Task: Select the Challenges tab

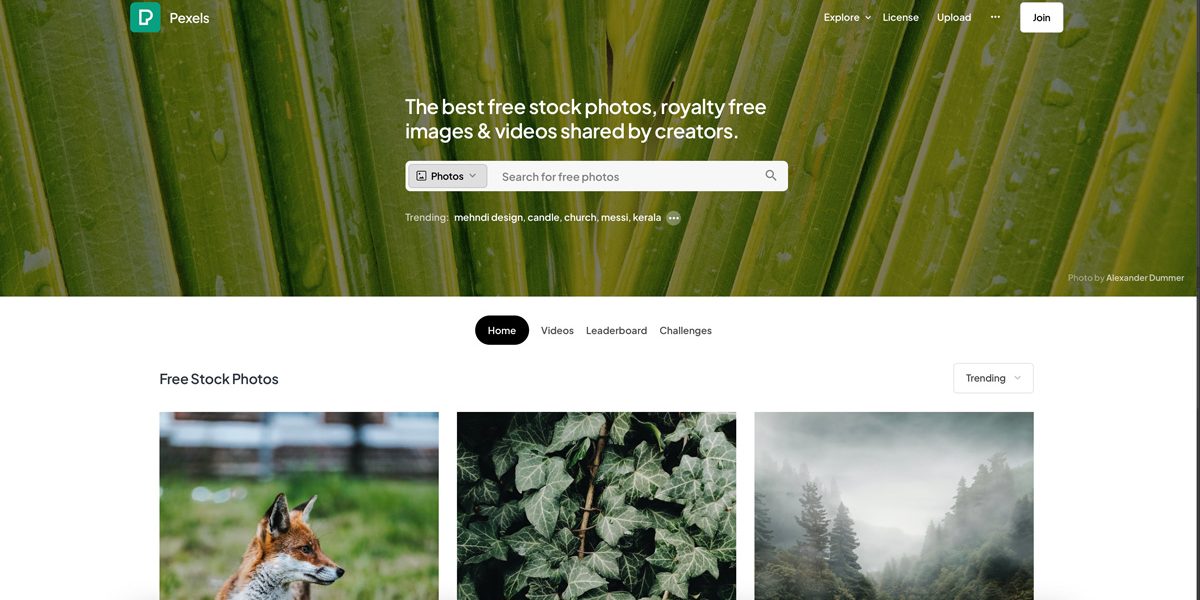Action: coord(685,330)
